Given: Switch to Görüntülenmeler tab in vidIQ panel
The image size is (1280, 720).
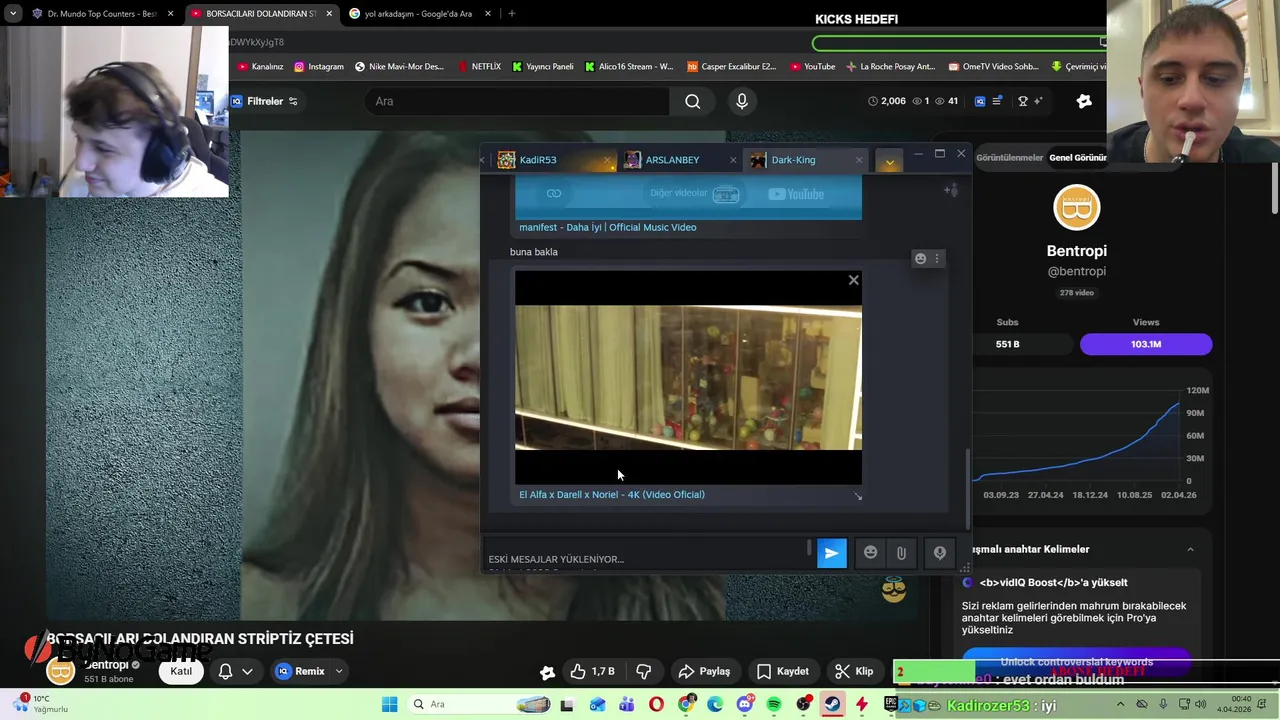Looking at the screenshot, I should (1009, 158).
